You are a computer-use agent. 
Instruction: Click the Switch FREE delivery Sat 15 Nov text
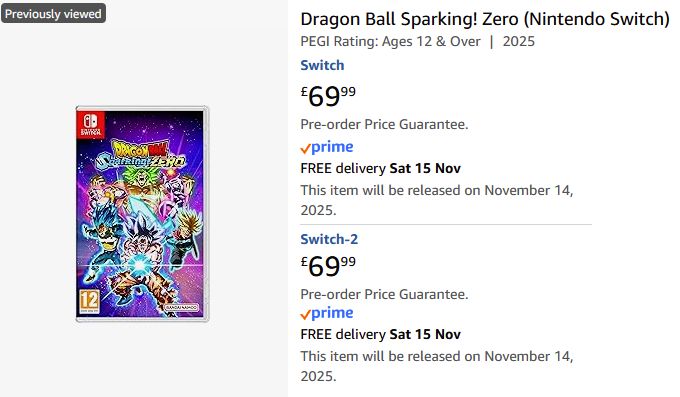click(x=380, y=168)
